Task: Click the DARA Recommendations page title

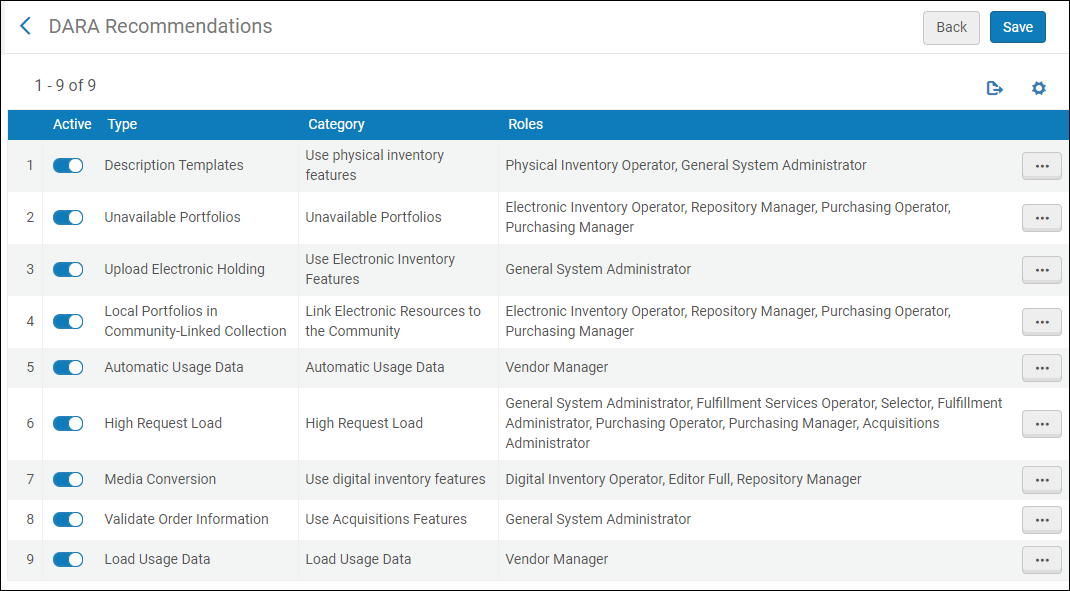Action: click(160, 26)
